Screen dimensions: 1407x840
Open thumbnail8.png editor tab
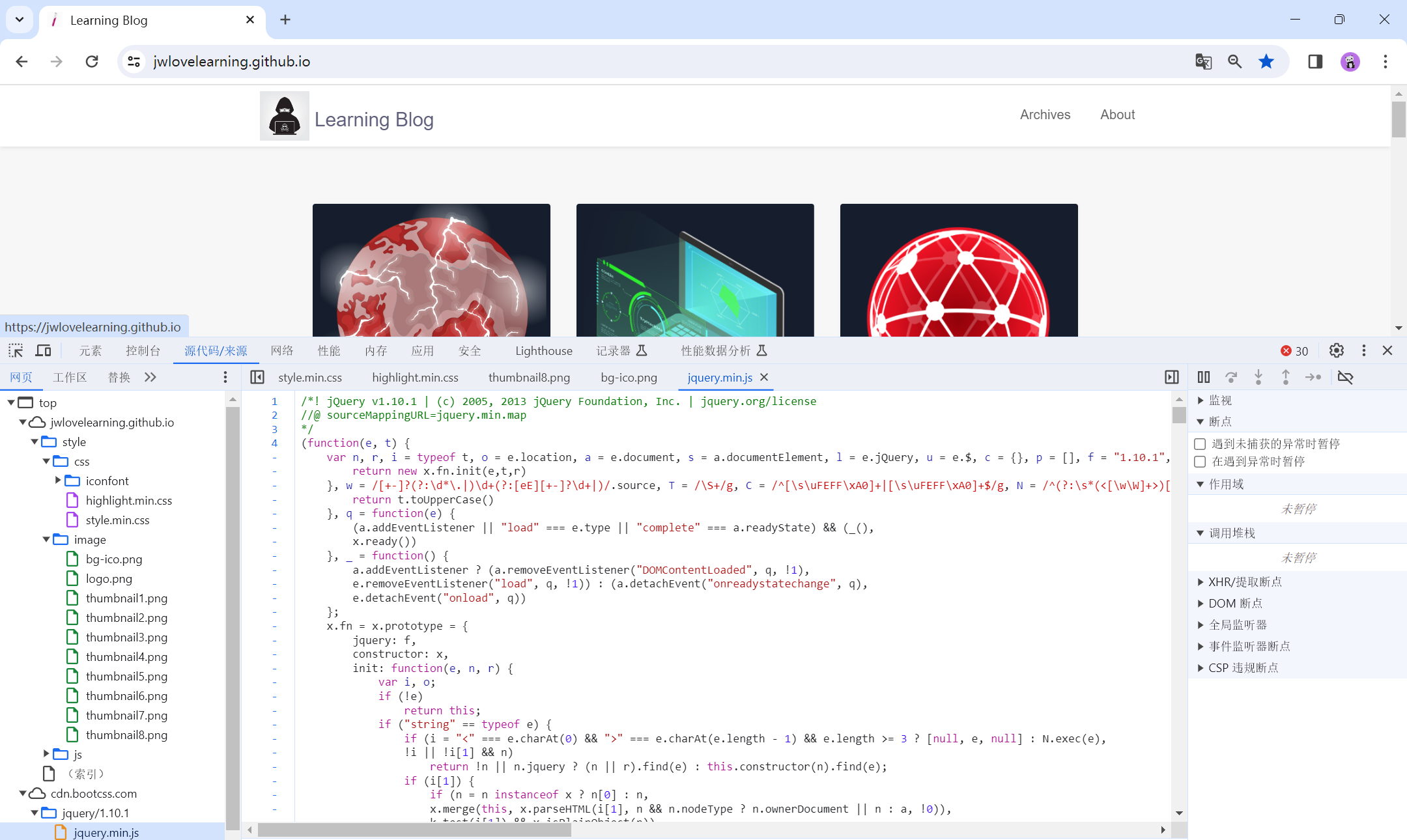tap(529, 377)
